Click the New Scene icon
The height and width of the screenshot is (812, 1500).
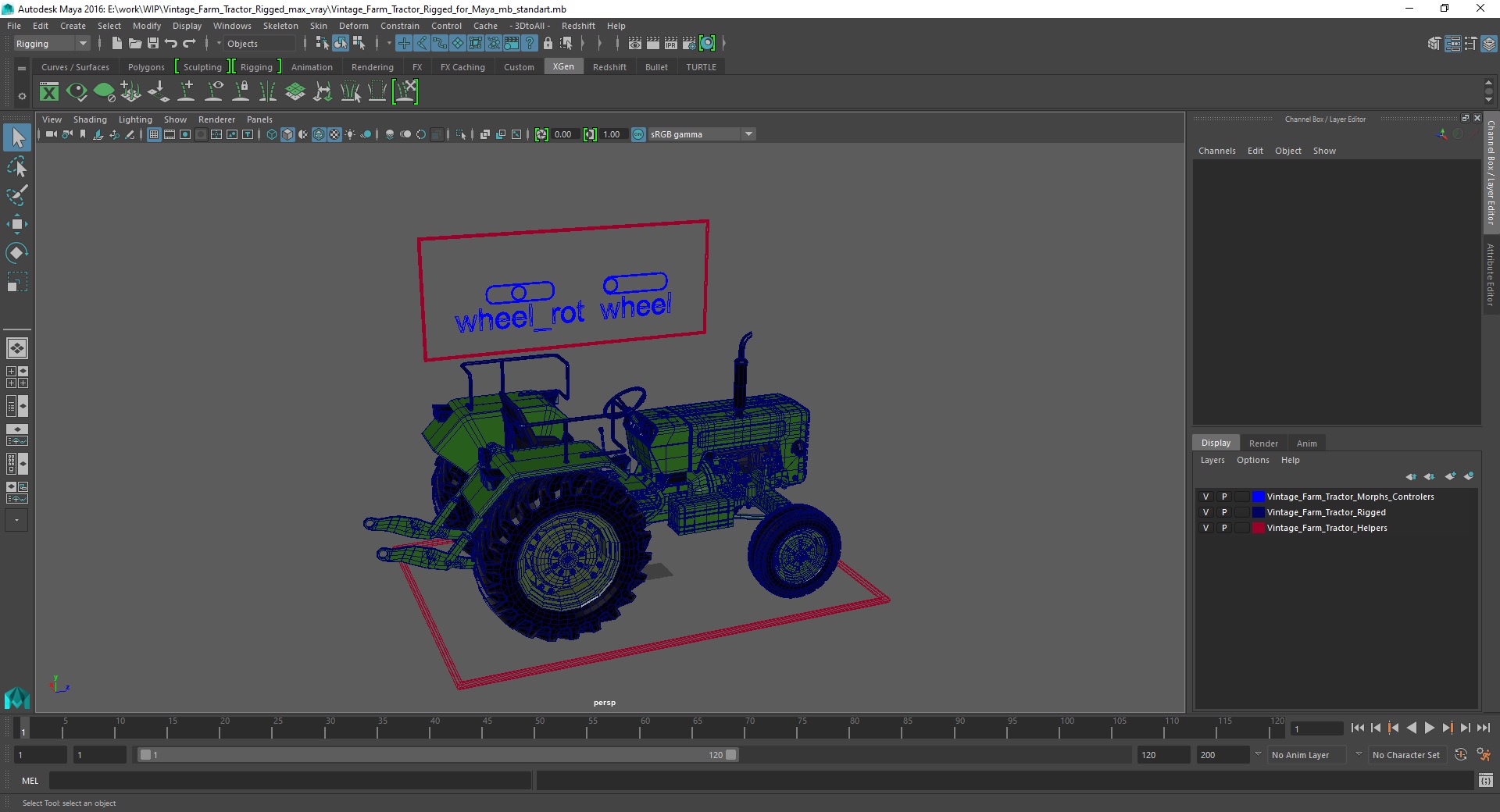point(116,44)
